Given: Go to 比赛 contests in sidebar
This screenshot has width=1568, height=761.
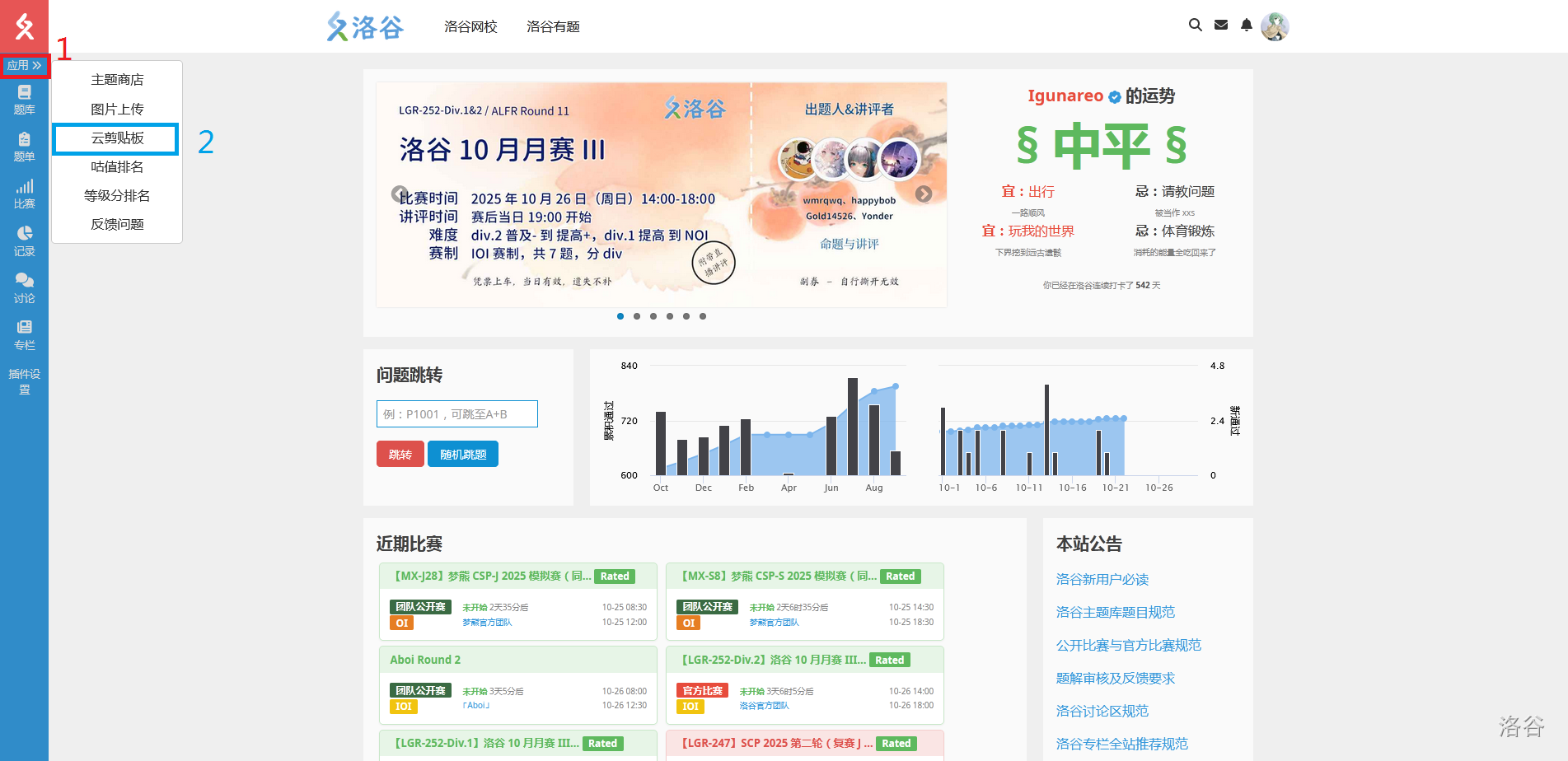Looking at the screenshot, I should [24, 194].
